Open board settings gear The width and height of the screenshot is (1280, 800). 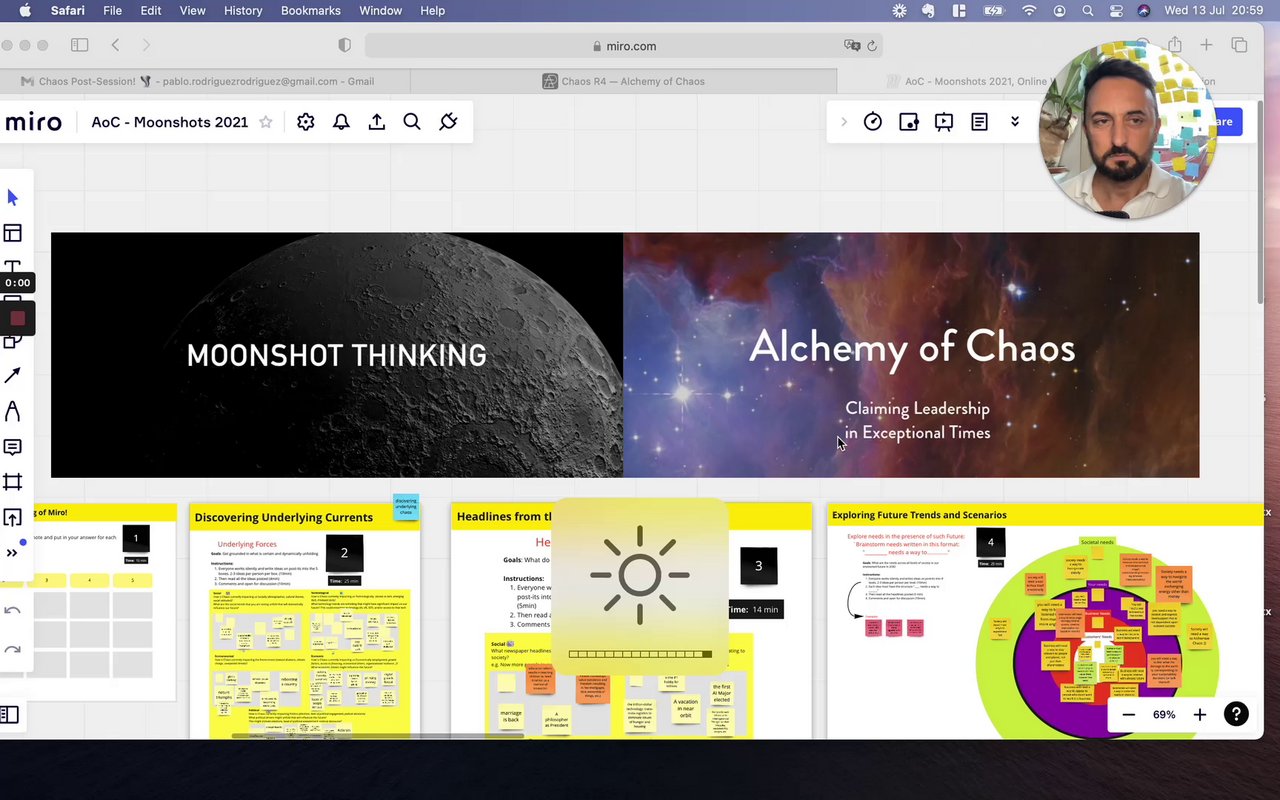(x=306, y=122)
